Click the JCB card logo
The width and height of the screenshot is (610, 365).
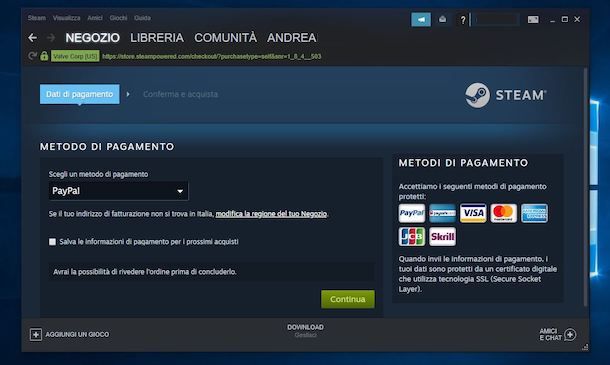coord(412,237)
